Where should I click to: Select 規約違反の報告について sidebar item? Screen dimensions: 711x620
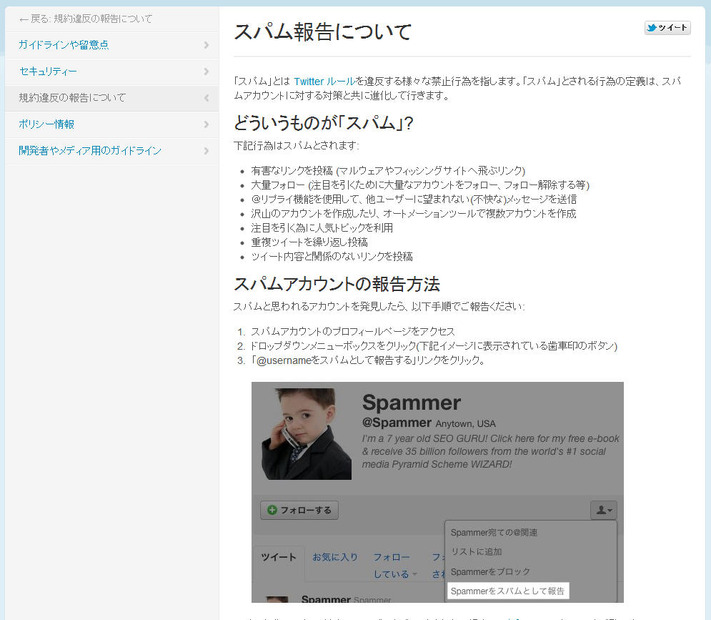pyautogui.click(x=112, y=98)
